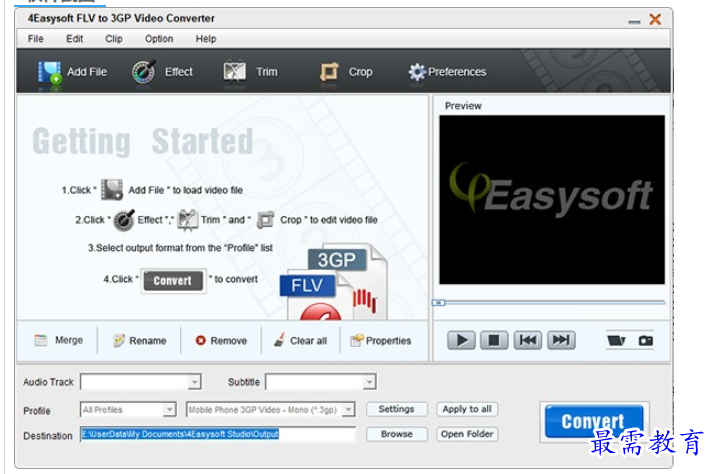This screenshot has height=474, width=712.
Task: Click the Apply to all button
Action: tap(467, 409)
